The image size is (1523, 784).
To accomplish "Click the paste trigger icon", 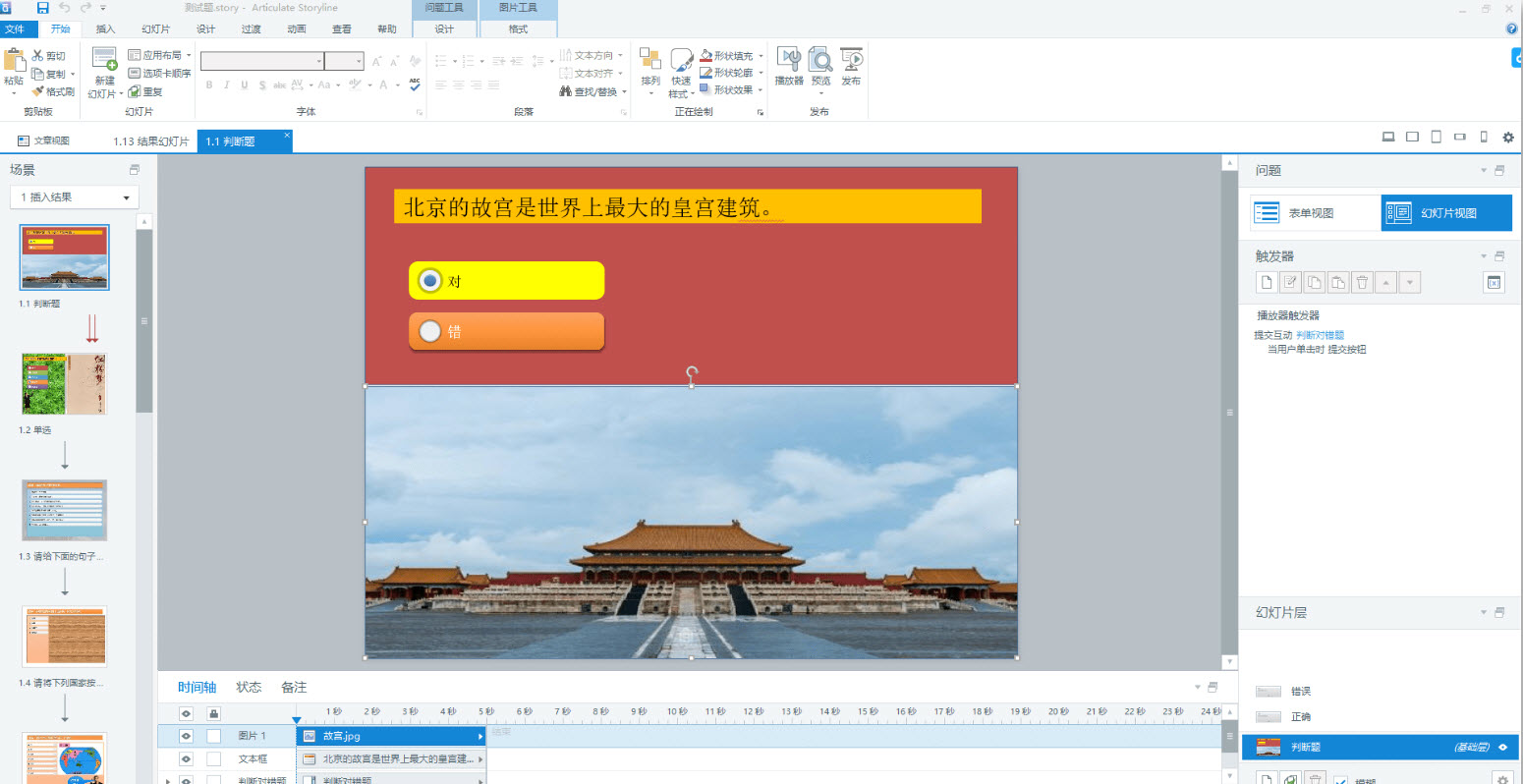I will 1338,283.
